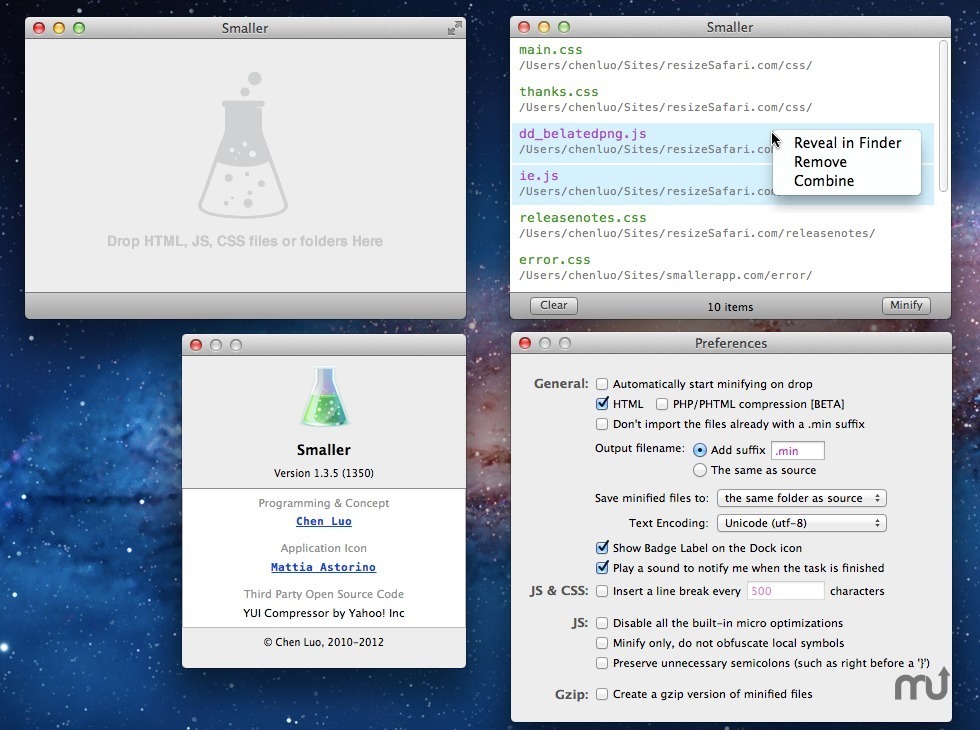Open the Text Encoding dropdown
The height and width of the screenshot is (730, 980).
802,523
